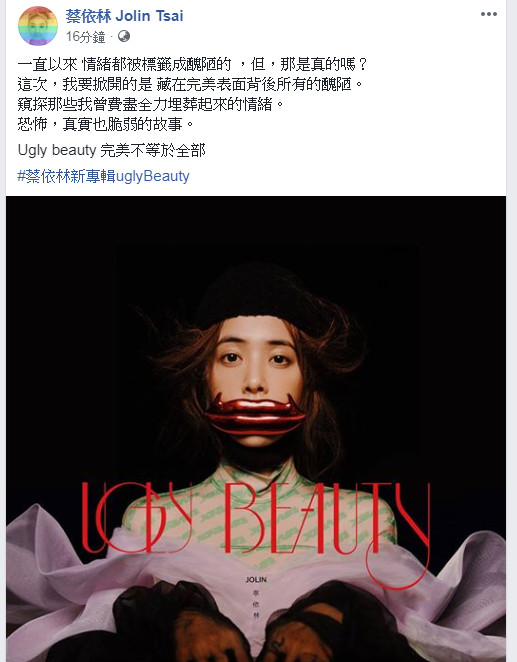517x662 pixels.
Task: Select the first post line 一直以來 情緒都被標籤成醜陋的
Action: pyautogui.click(x=125, y=65)
